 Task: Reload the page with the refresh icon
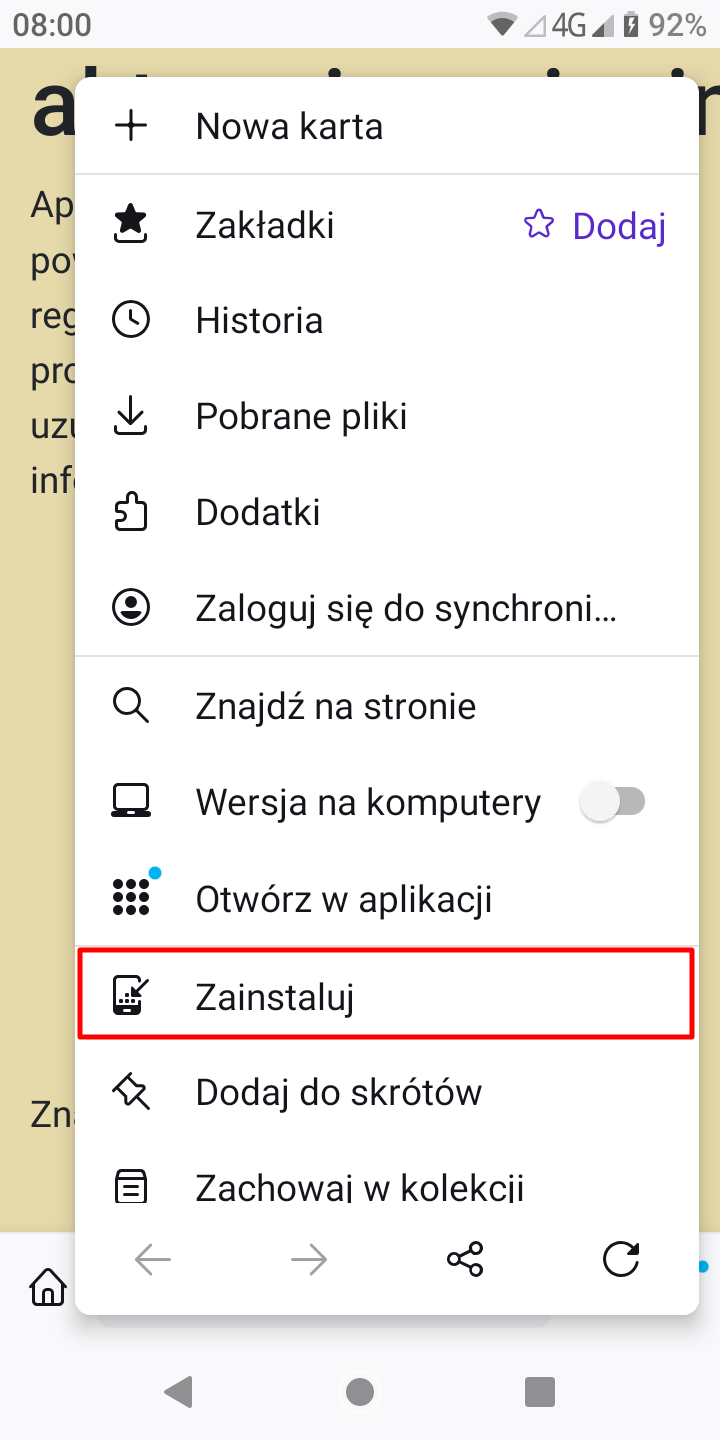pos(621,1259)
